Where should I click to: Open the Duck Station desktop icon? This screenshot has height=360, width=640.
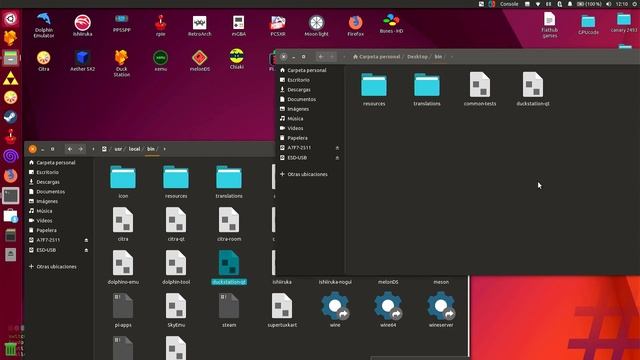tap(122, 63)
